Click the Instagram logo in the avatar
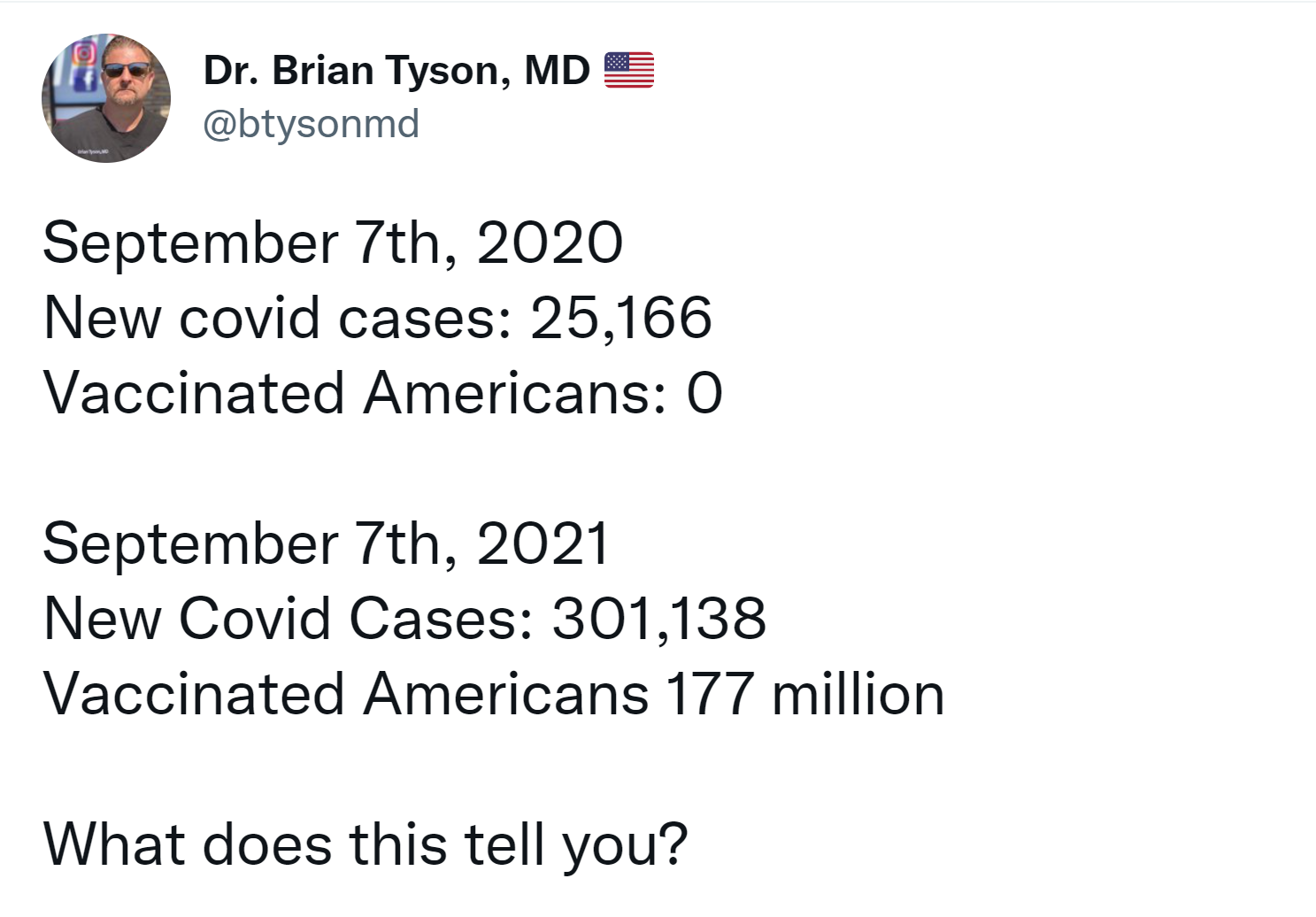 click(84, 53)
